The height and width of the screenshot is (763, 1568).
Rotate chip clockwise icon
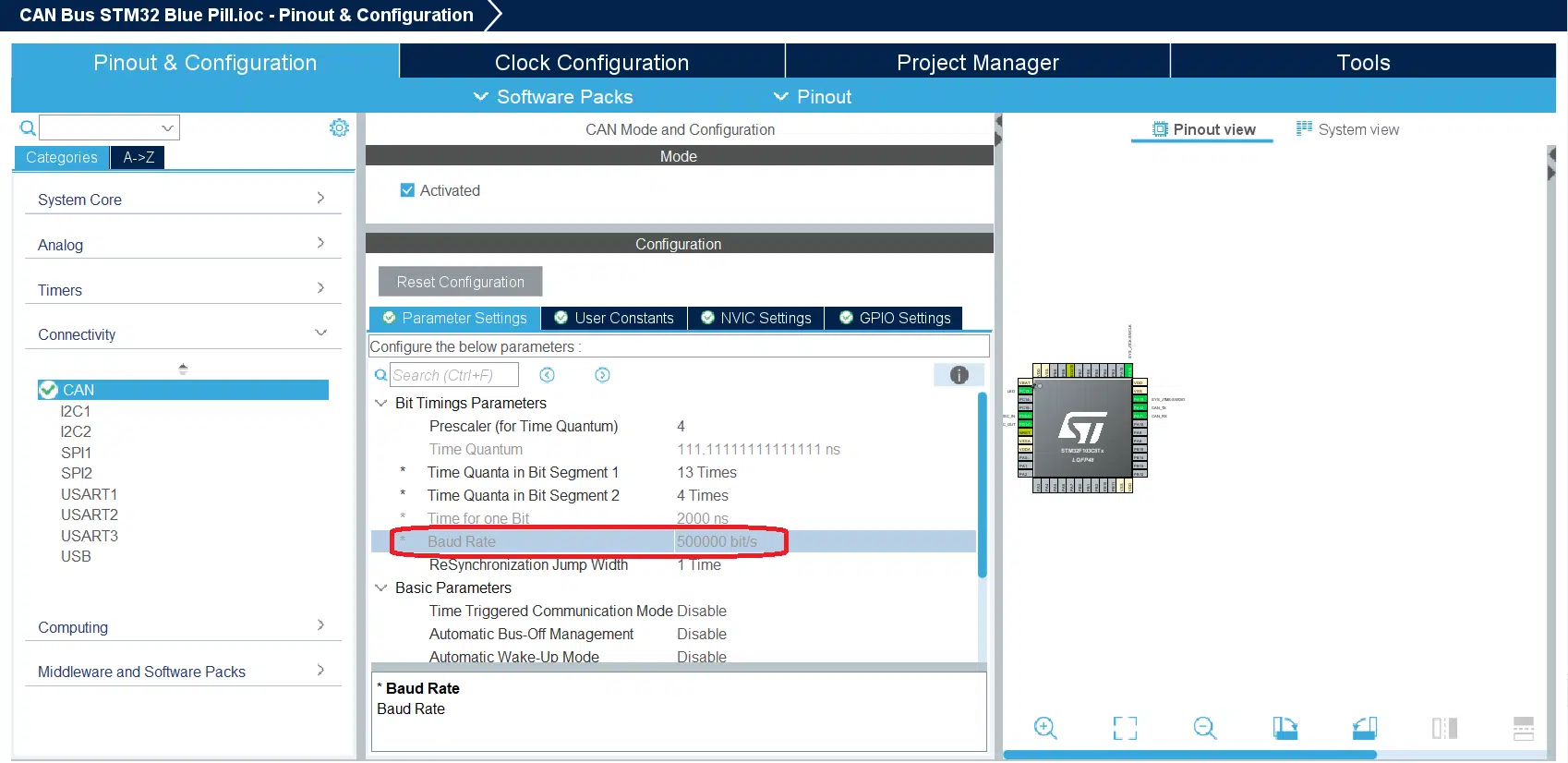click(x=1285, y=728)
